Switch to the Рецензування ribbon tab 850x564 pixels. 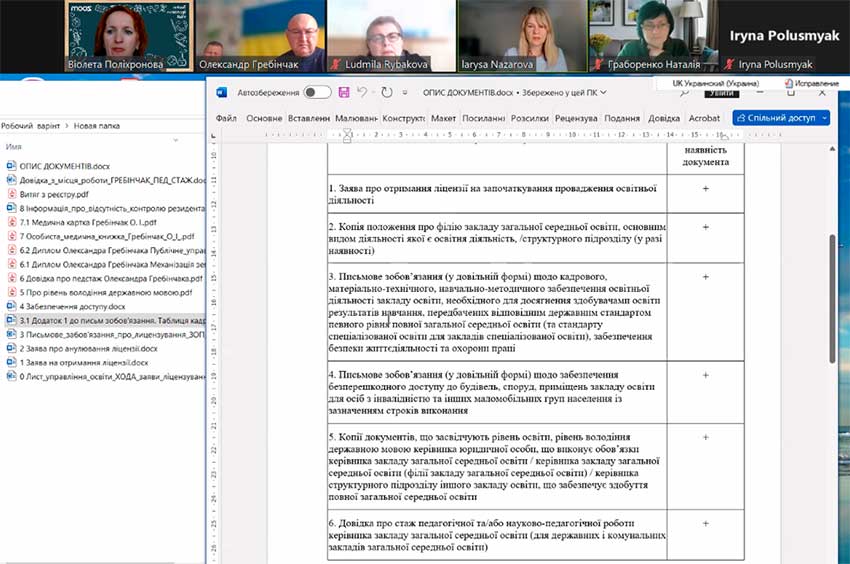[x=576, y=118]
